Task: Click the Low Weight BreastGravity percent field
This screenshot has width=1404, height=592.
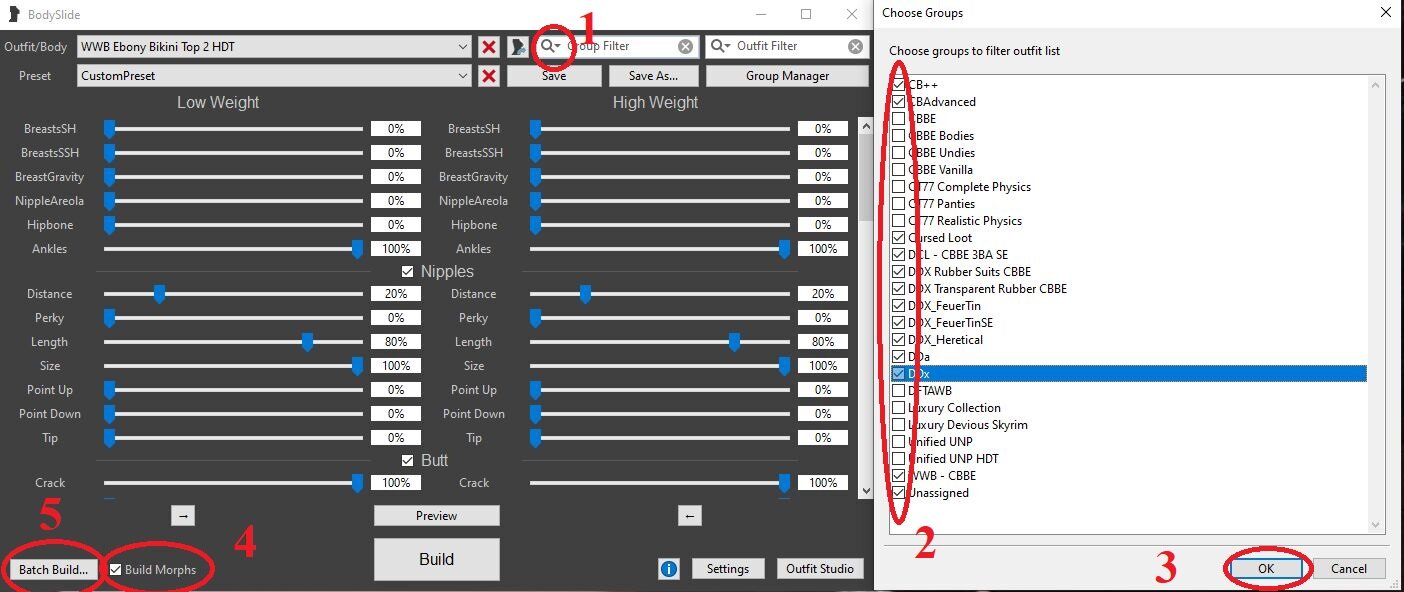Action: tap(396, 177)
